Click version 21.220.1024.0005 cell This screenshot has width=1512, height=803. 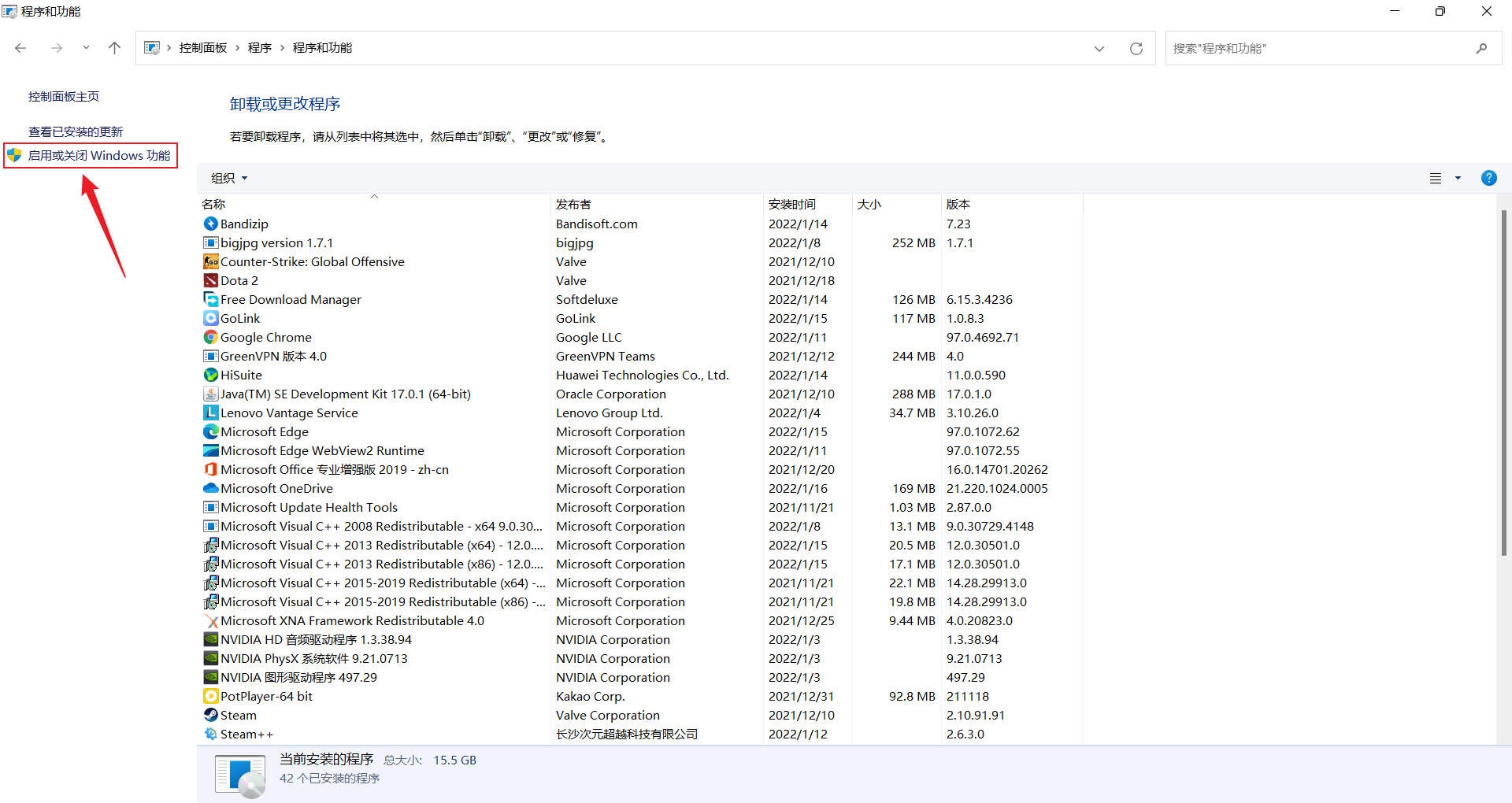click(997, 488)
